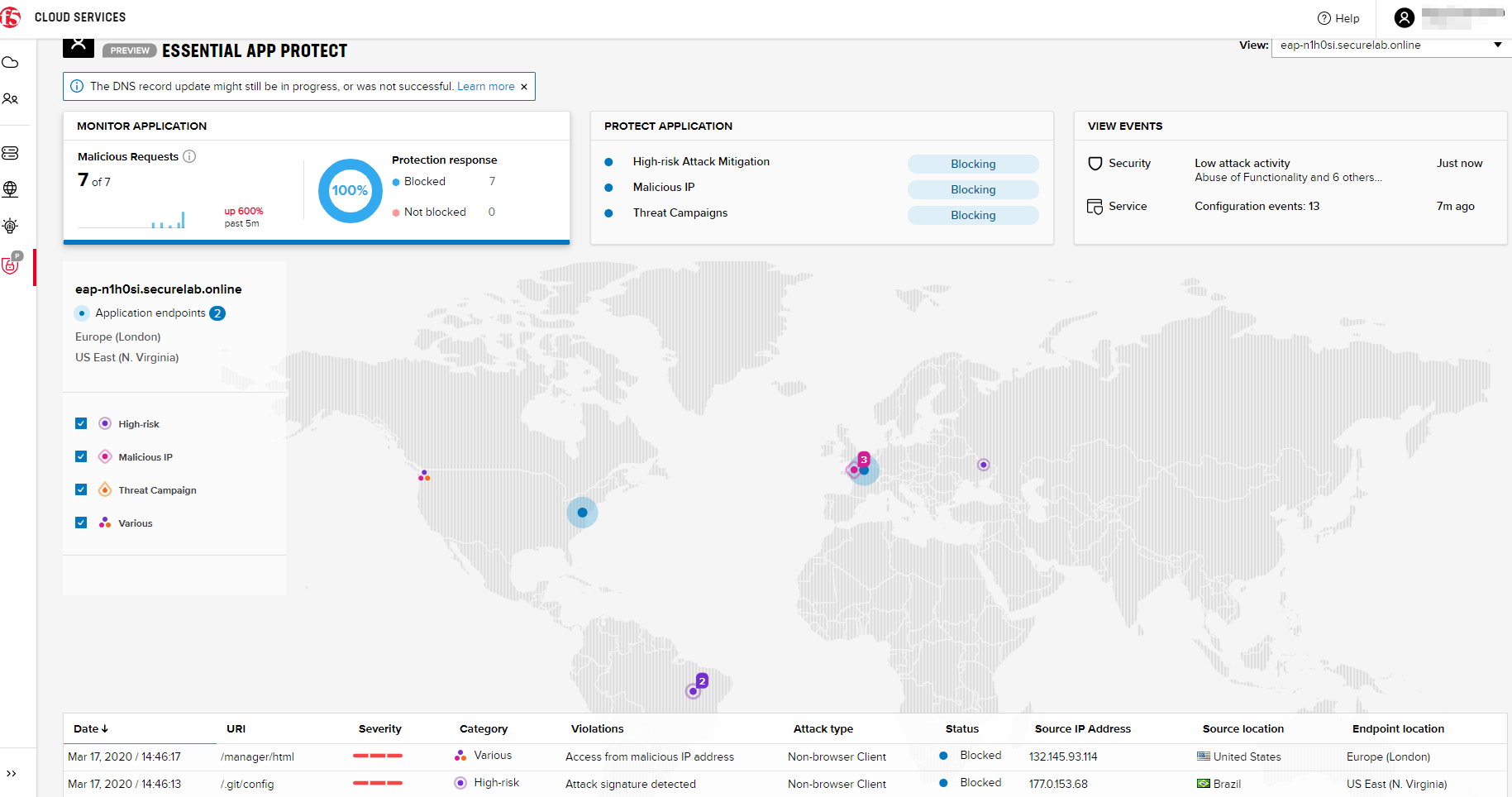
Task: Click the PREVIEW badge
Action: pyautogui.click(x=130, y=50)
